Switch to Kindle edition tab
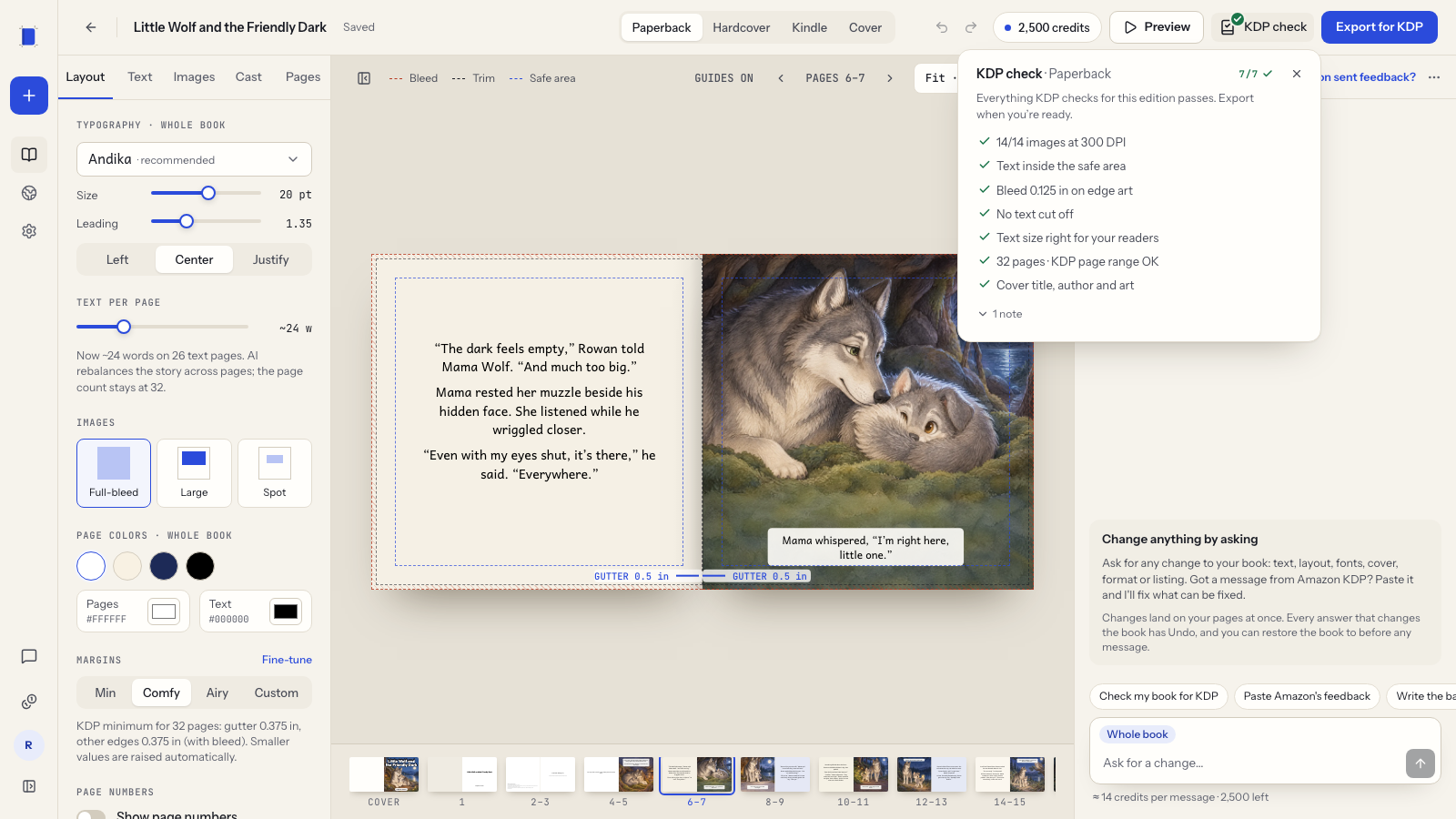 pyautogui.click(x=810, y=27)
